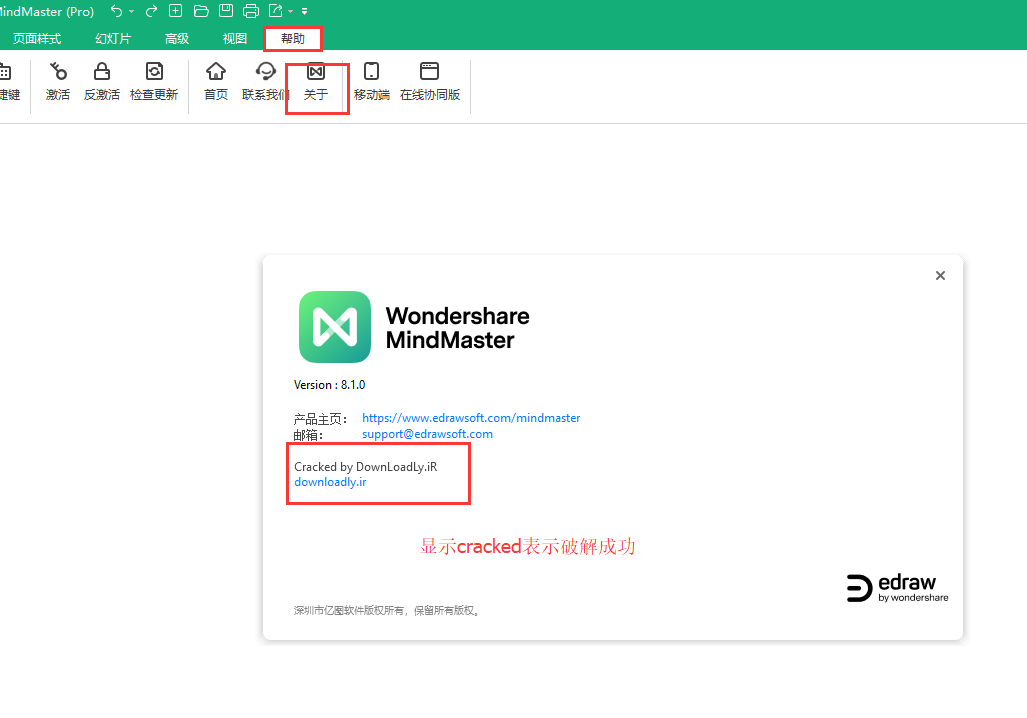Save document with floppy disk icon
The image size is (1027, 718).
(x=226, y=10)
